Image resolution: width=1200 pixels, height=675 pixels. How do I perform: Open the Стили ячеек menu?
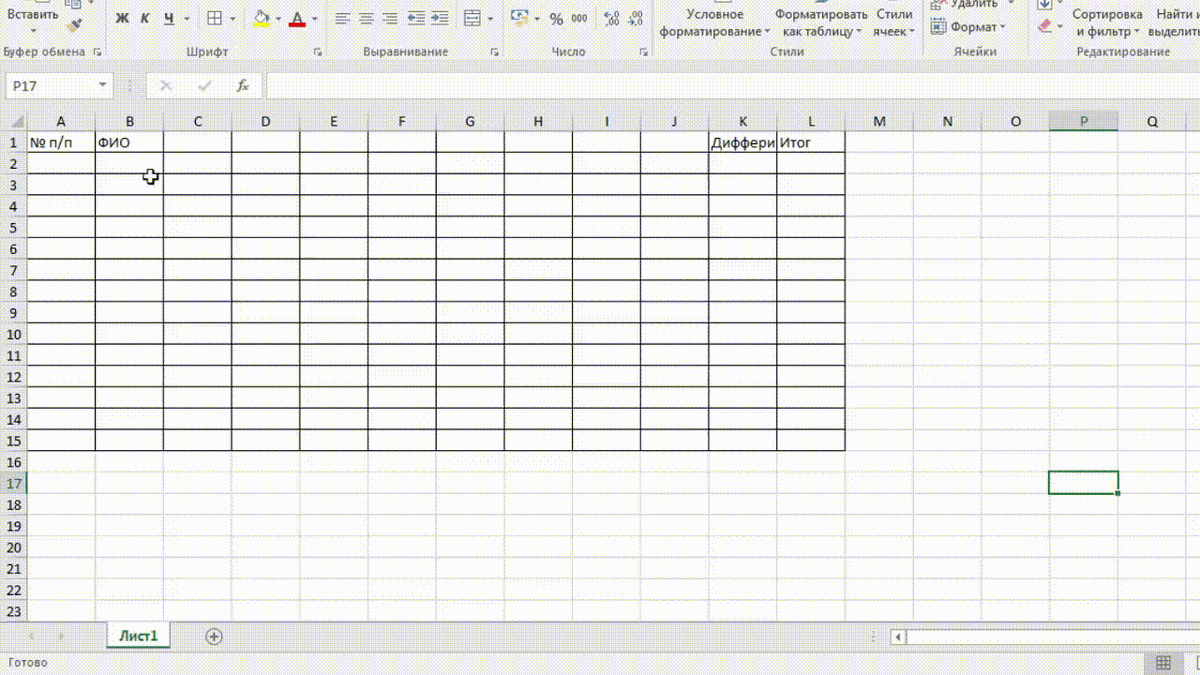(893, 23)
